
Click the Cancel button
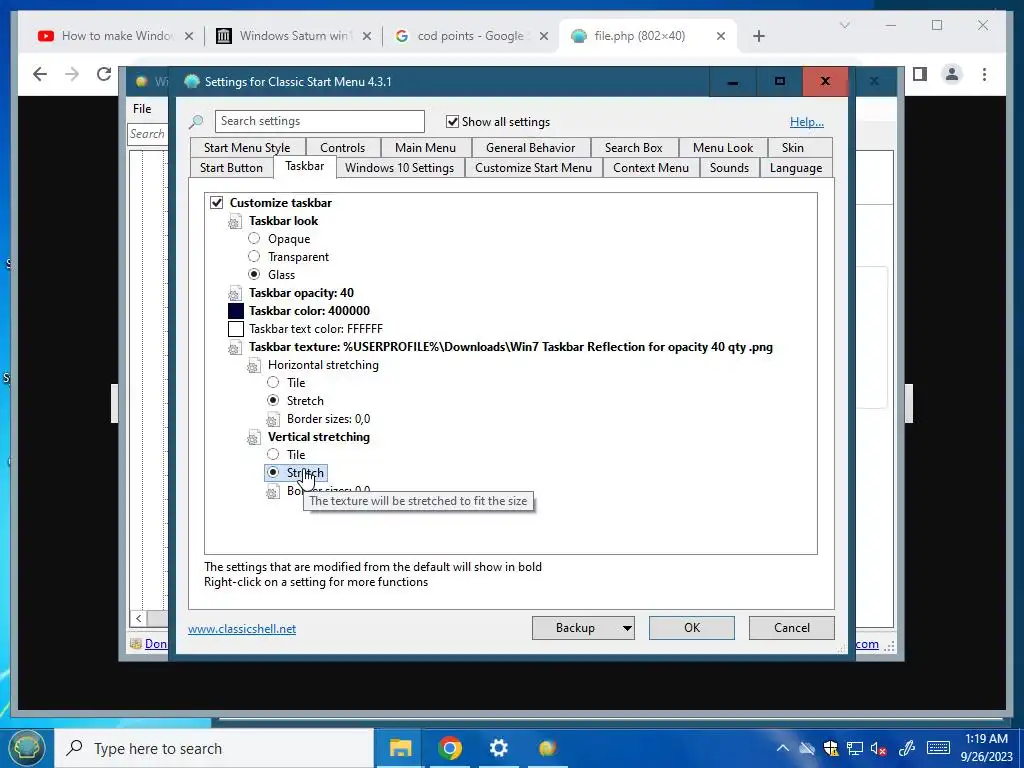[792, 628]
